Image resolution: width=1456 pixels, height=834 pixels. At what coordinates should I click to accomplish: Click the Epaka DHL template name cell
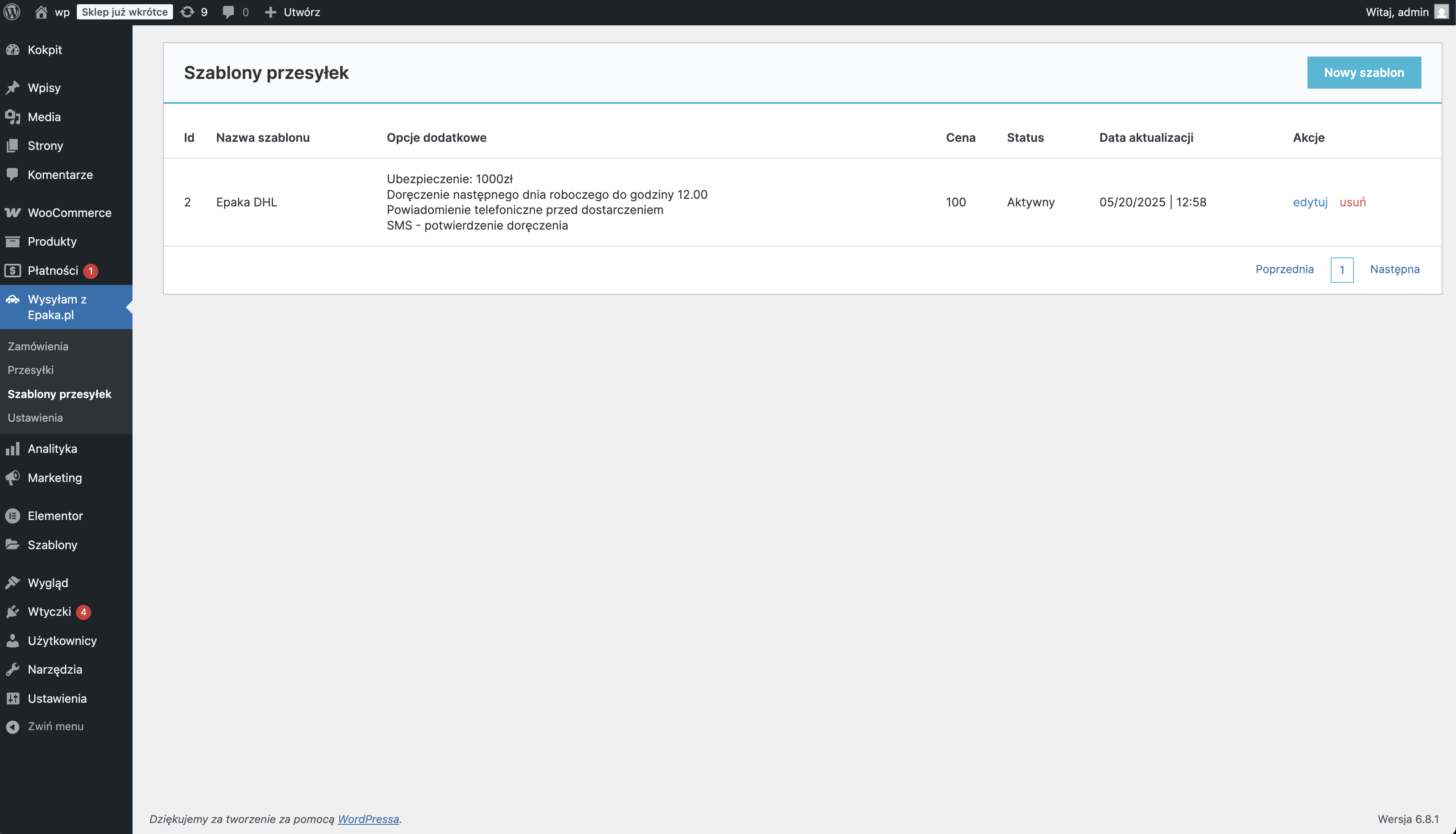pos(246,202)
